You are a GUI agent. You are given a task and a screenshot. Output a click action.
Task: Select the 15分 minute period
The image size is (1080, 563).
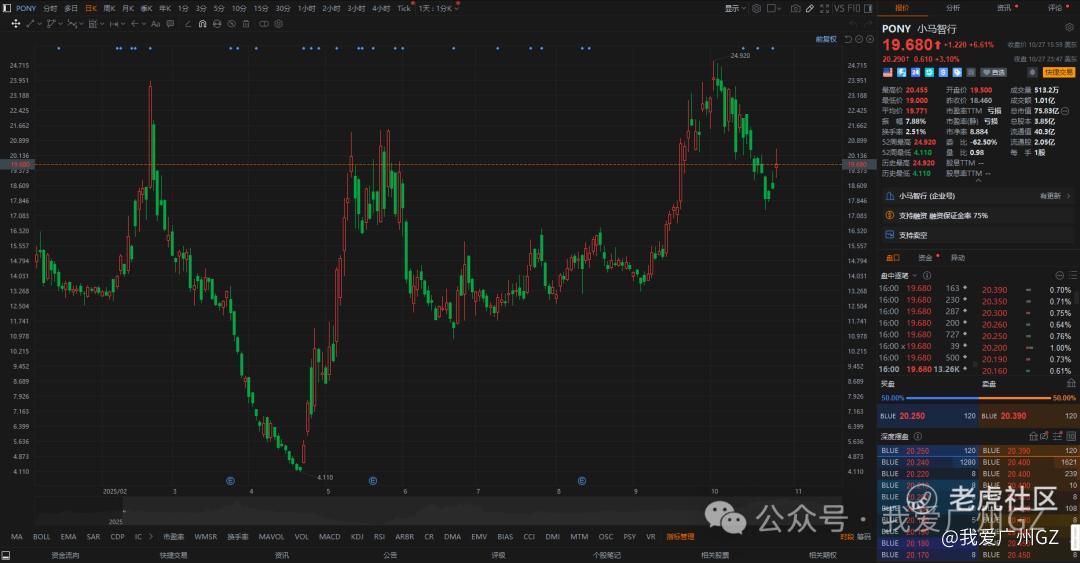(x=260, y=8)
